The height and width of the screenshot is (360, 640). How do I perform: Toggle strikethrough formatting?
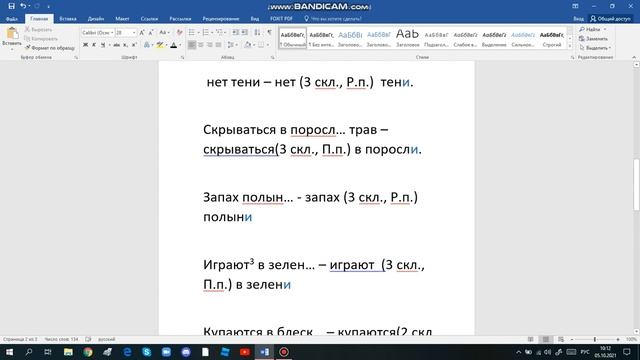point(116,45)
